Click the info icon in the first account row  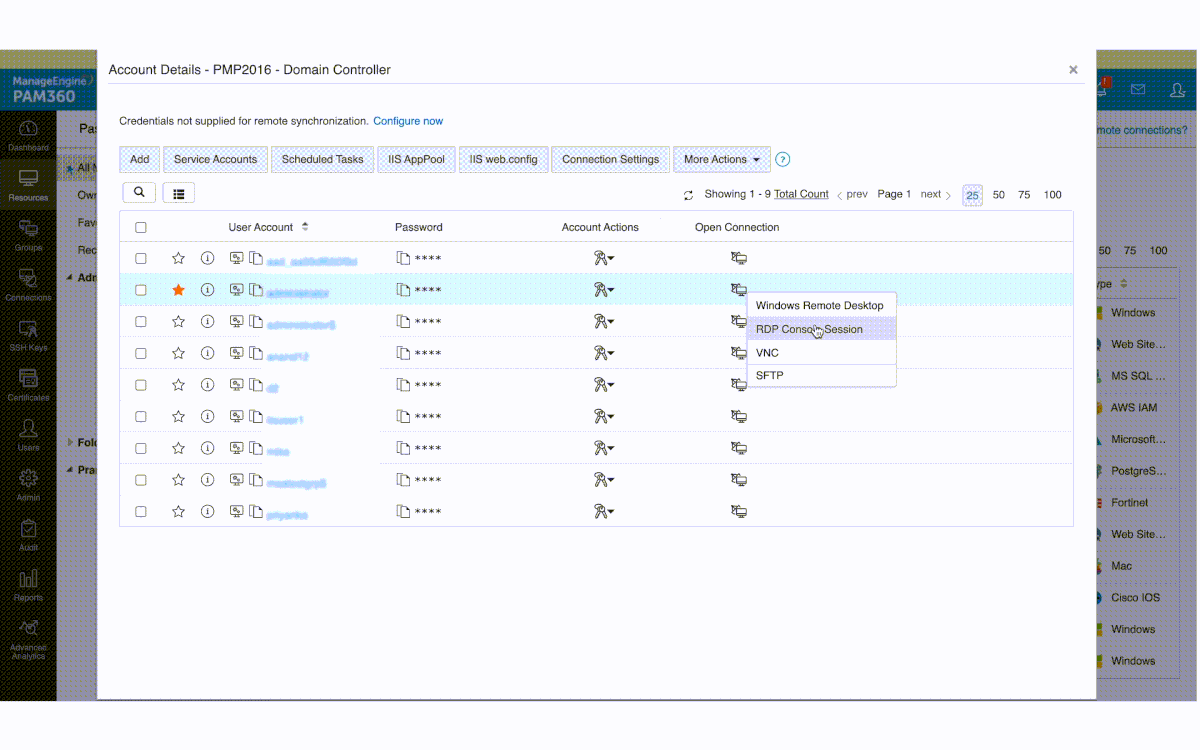[207, 258]
